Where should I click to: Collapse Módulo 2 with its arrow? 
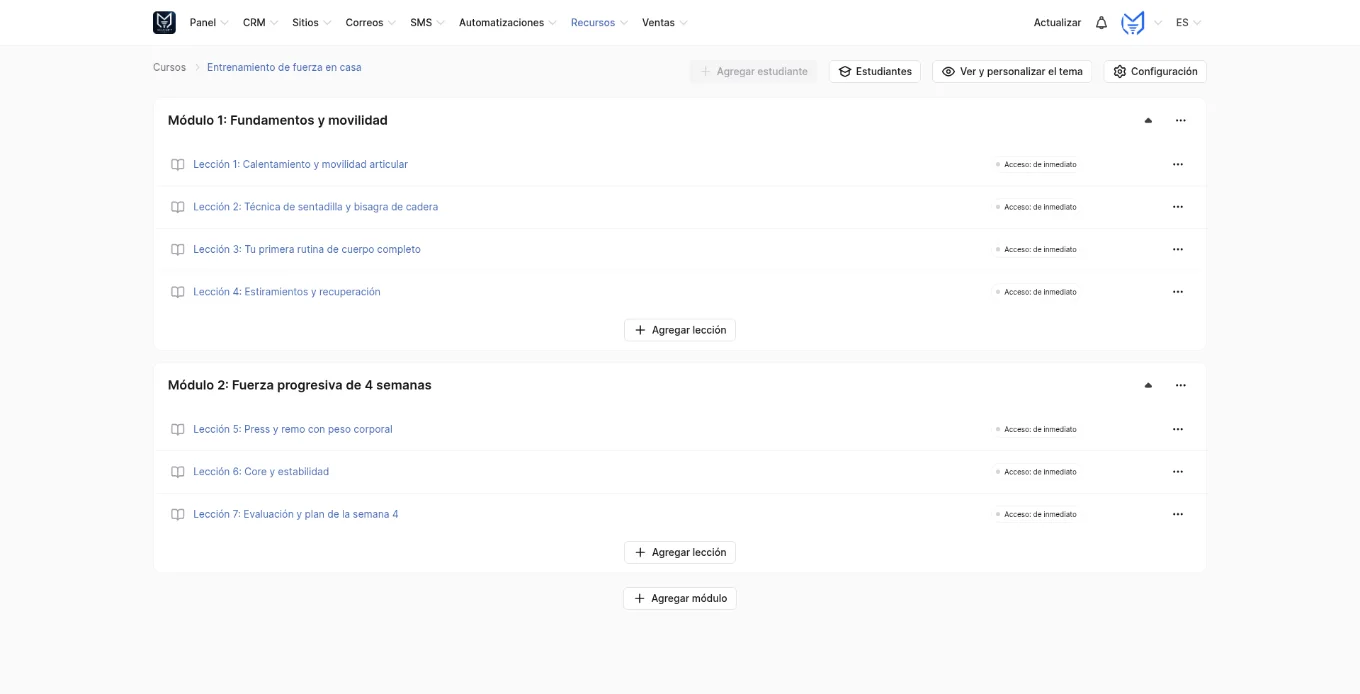click(1148, 385)
